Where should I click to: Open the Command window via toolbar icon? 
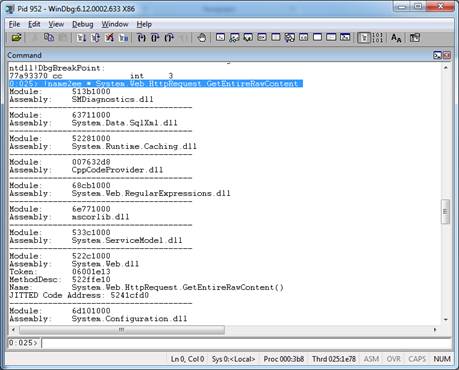(x=220, y=37)
